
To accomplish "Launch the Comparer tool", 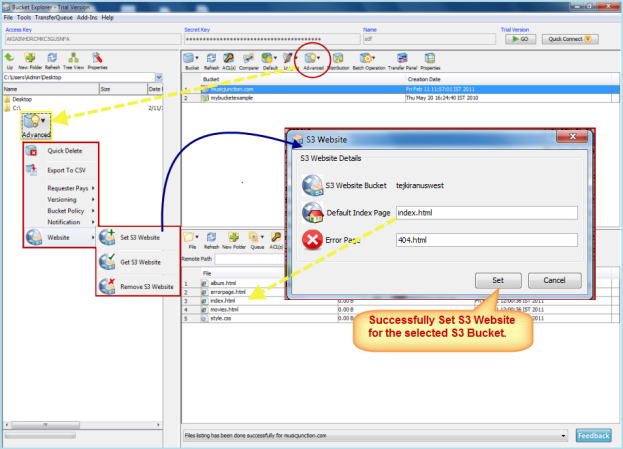I will pyautogui.click(x=249, y=62).
